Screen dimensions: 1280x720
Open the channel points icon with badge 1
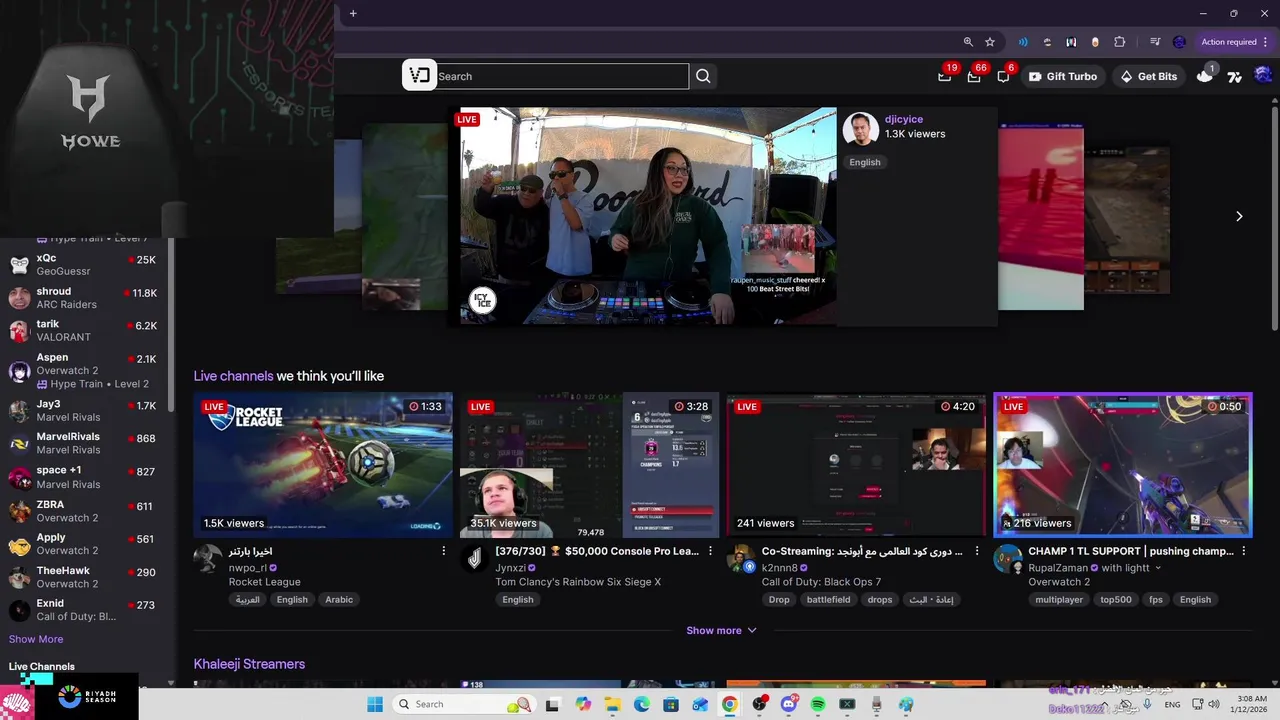tap(1204, 76)
